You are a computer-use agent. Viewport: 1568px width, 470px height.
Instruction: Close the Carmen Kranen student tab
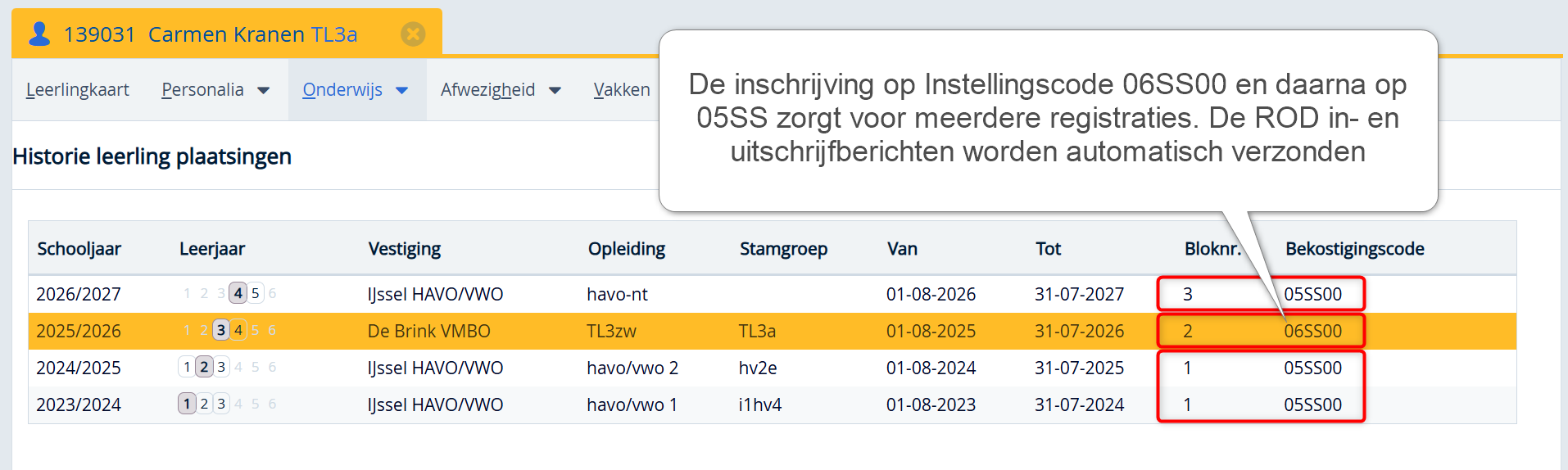click(x=413, y=34)
